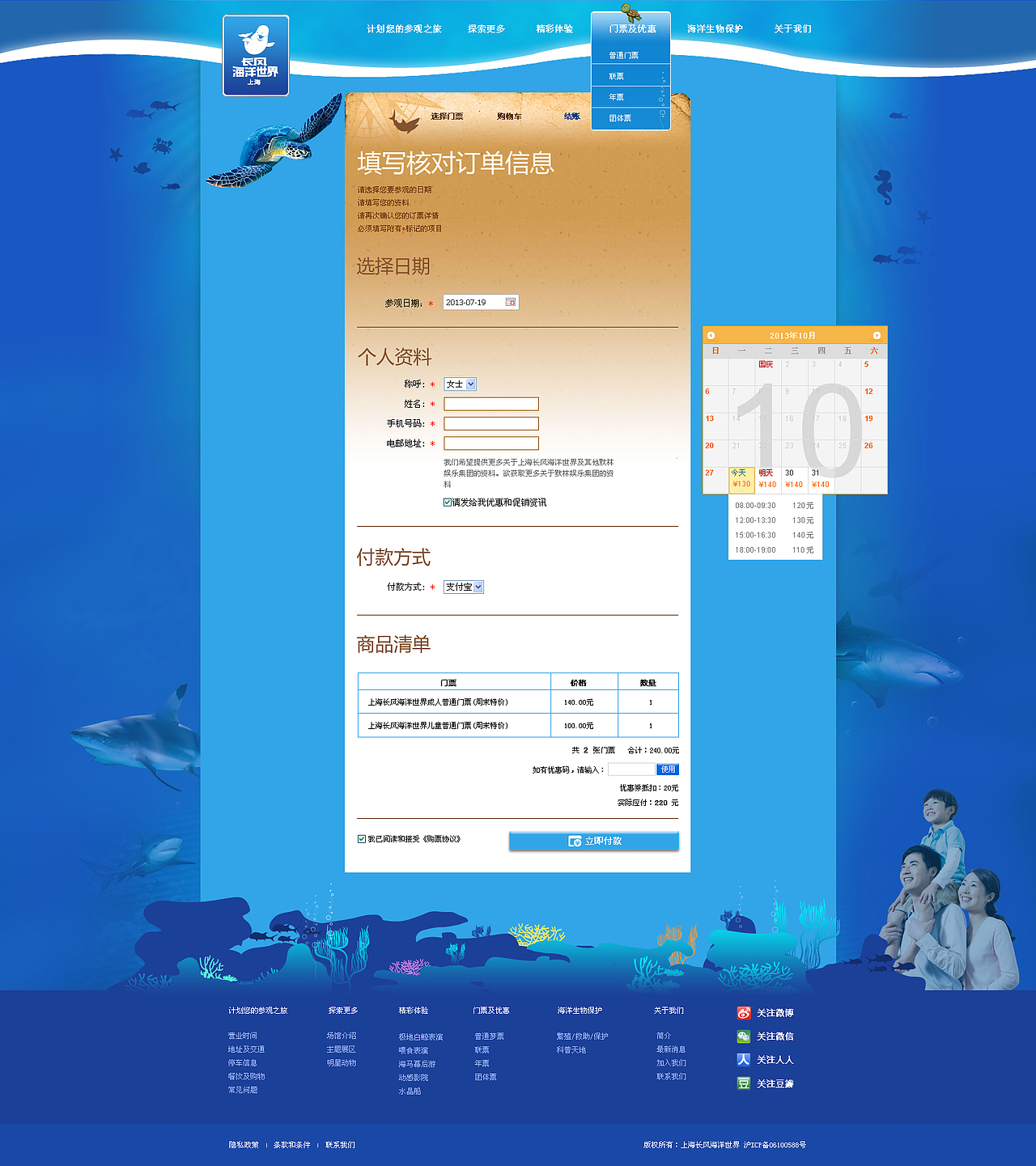1036x1166 pixels.
Task: Click the 结账 step tab
Action: pyautogui.click(x=572, y=117)
